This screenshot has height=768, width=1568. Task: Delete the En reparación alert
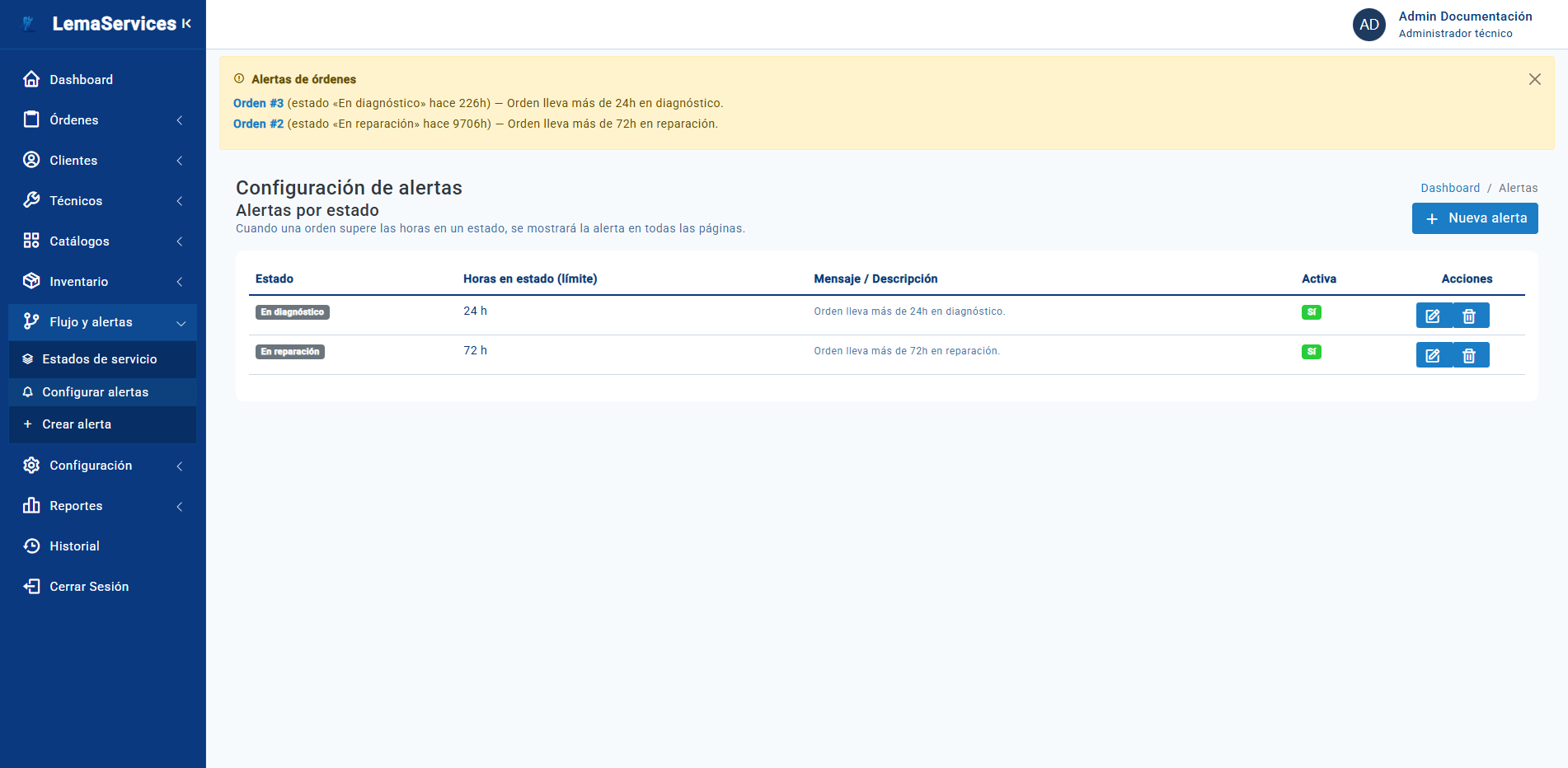[1469, 355]
